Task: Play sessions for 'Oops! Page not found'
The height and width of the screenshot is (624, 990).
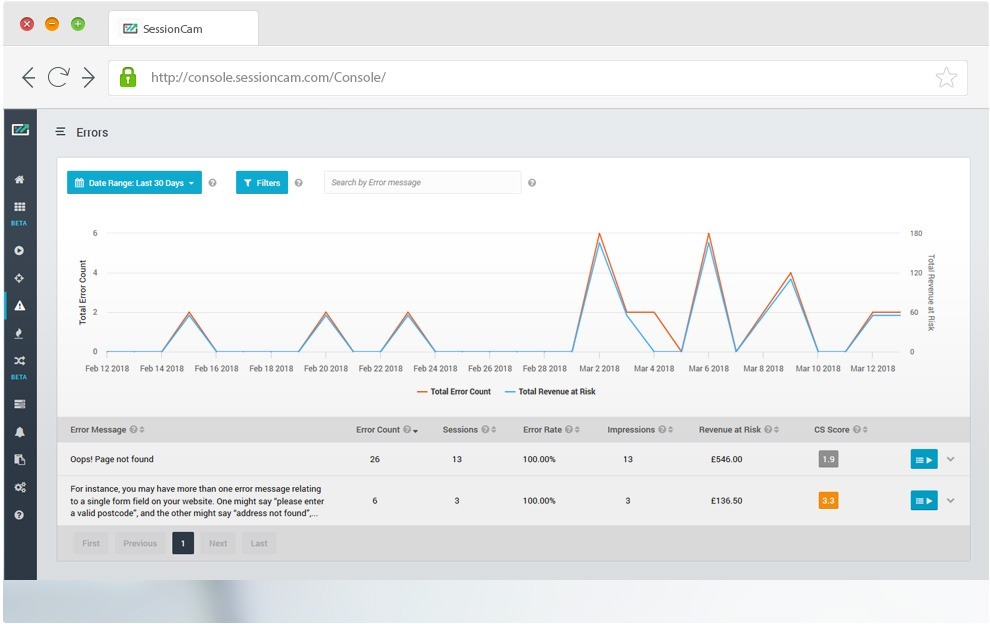Action: pyautogui.click(x=923, y=459)
